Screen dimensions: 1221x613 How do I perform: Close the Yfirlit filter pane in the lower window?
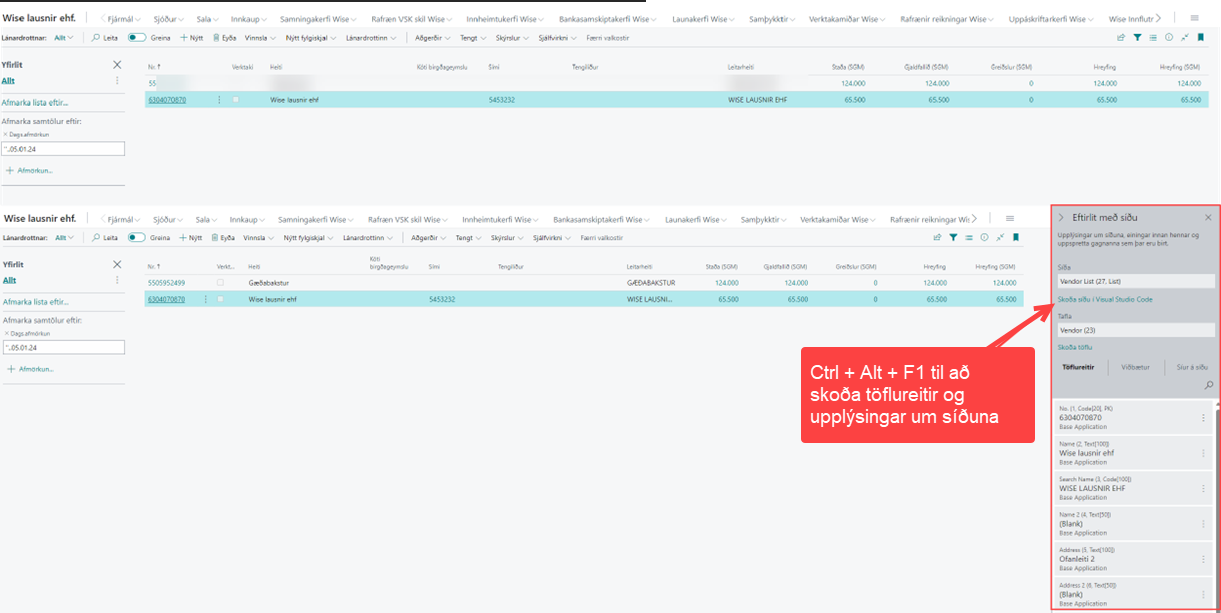[x=117, y=264]
